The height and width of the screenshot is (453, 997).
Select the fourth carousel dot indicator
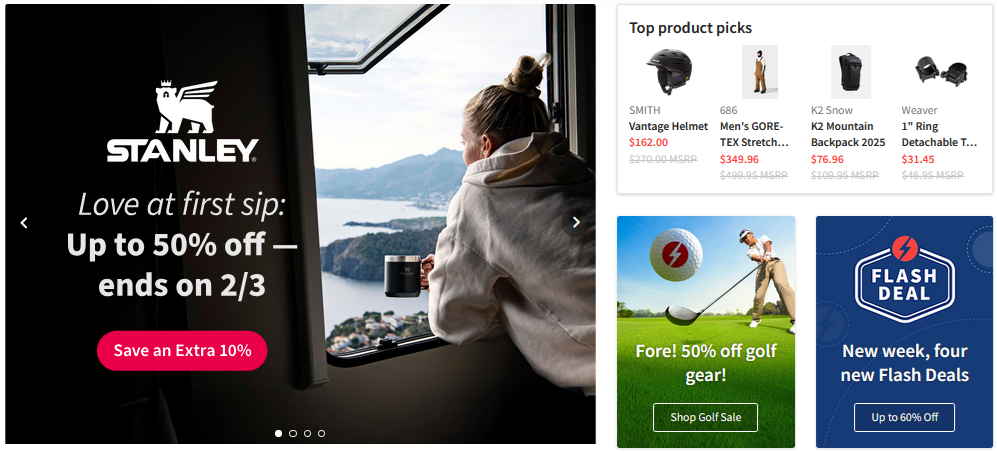[321, 433]
